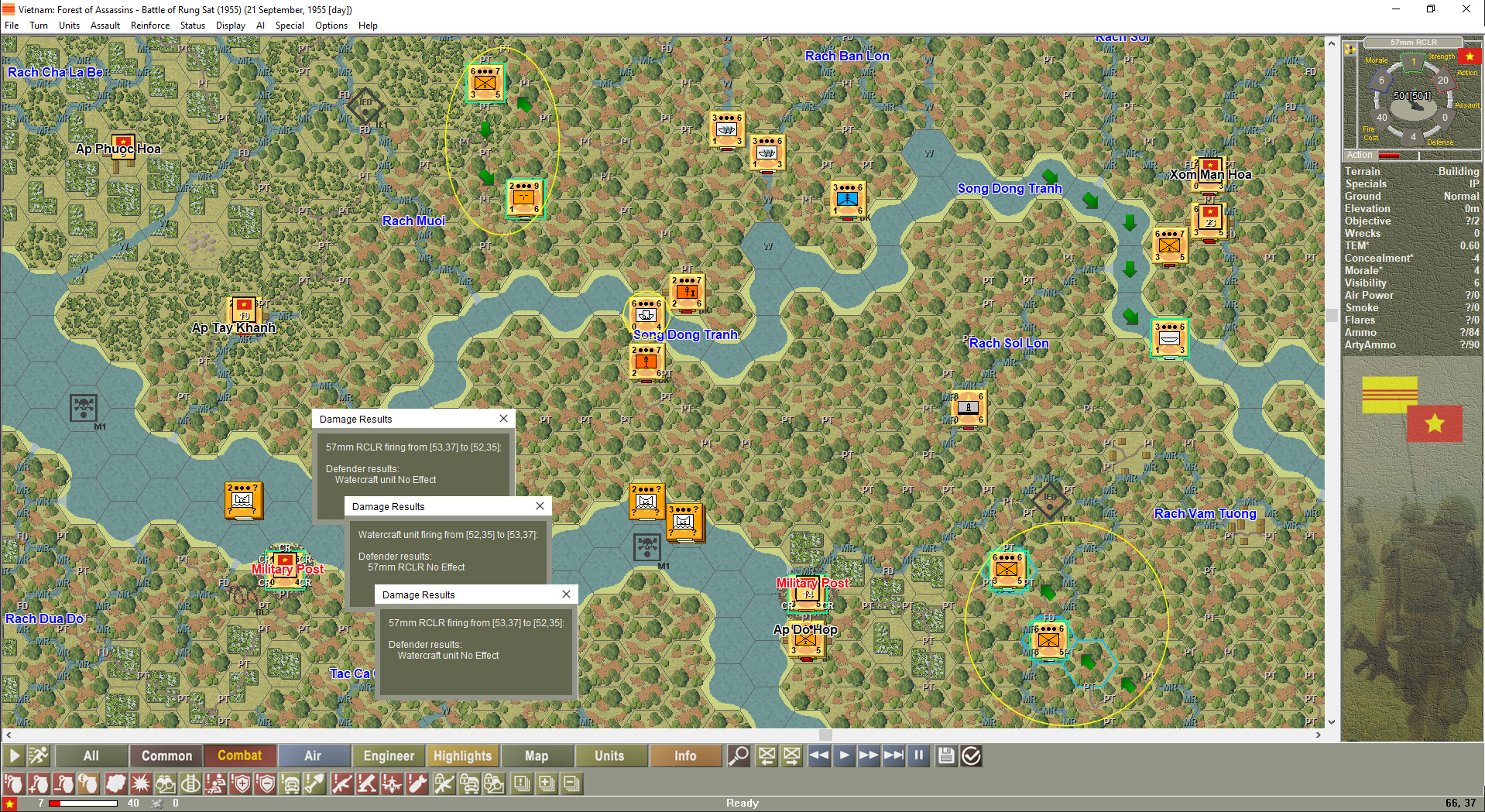
Task: Click the green arrow next icon on bottom-left toolbar
Action: 13,755
